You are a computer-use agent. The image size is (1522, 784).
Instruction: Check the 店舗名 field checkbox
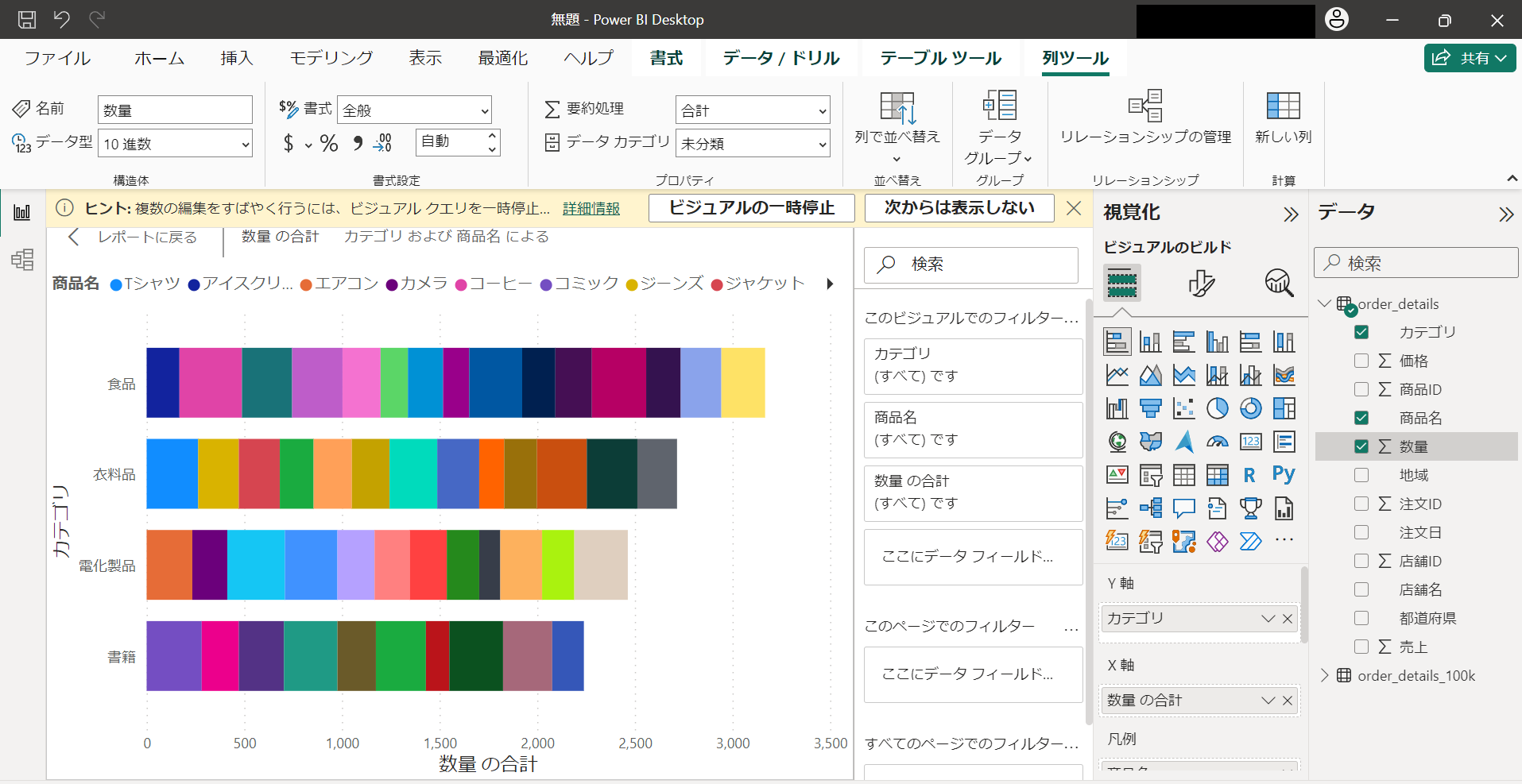(x=1361, y=589)
